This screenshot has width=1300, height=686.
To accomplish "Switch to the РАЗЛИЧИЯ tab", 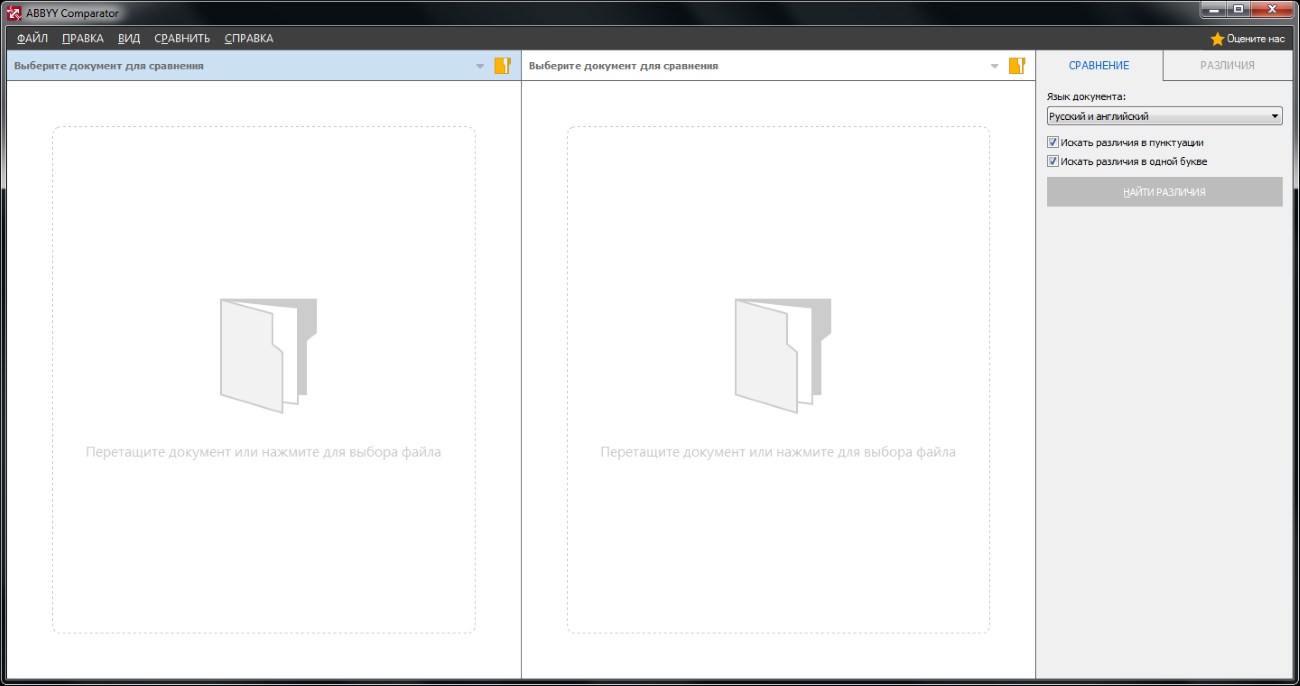I will tap(1227, 65).
